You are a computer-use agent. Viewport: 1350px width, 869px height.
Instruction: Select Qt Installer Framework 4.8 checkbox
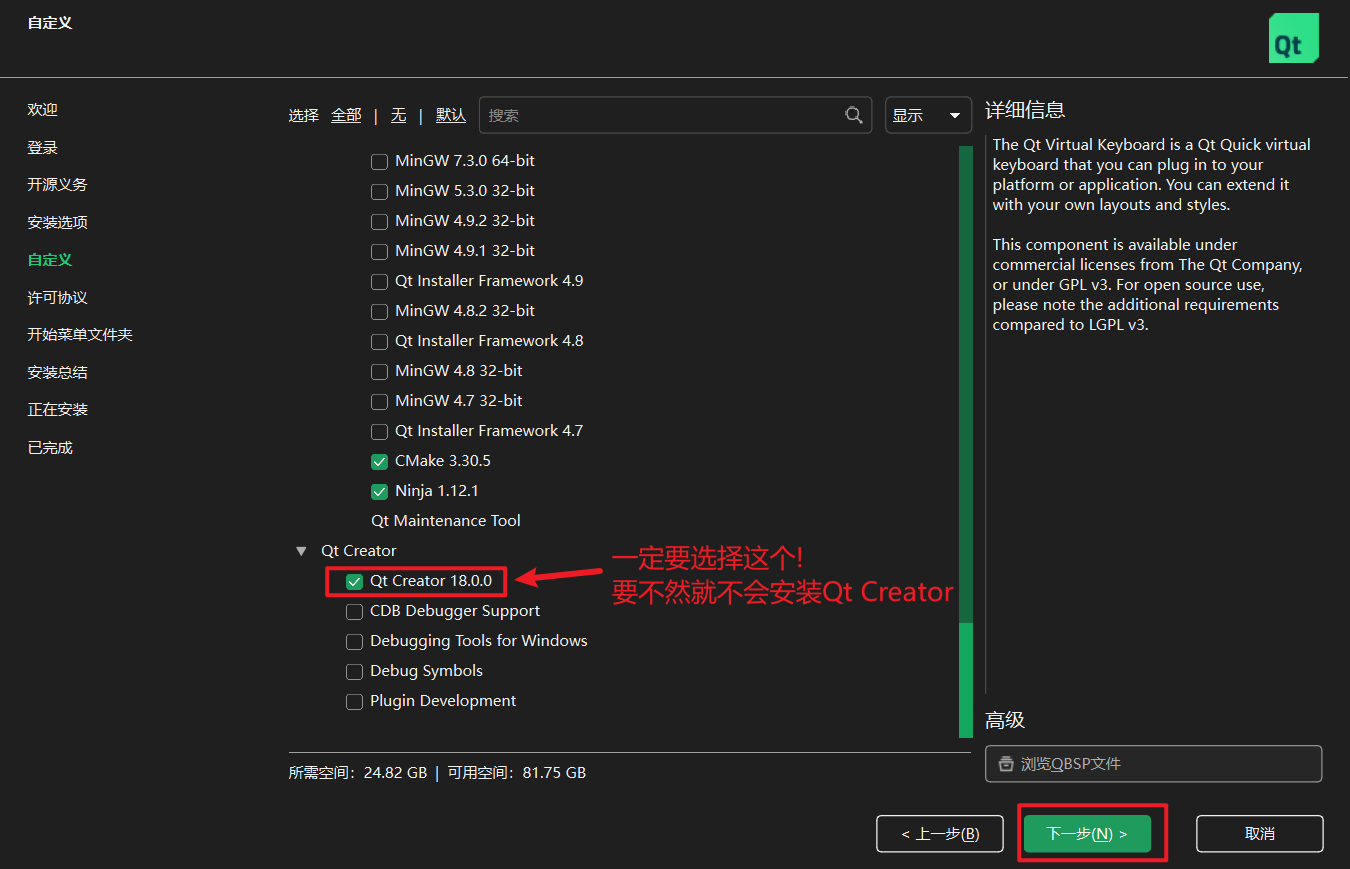[x=379, y=341]
